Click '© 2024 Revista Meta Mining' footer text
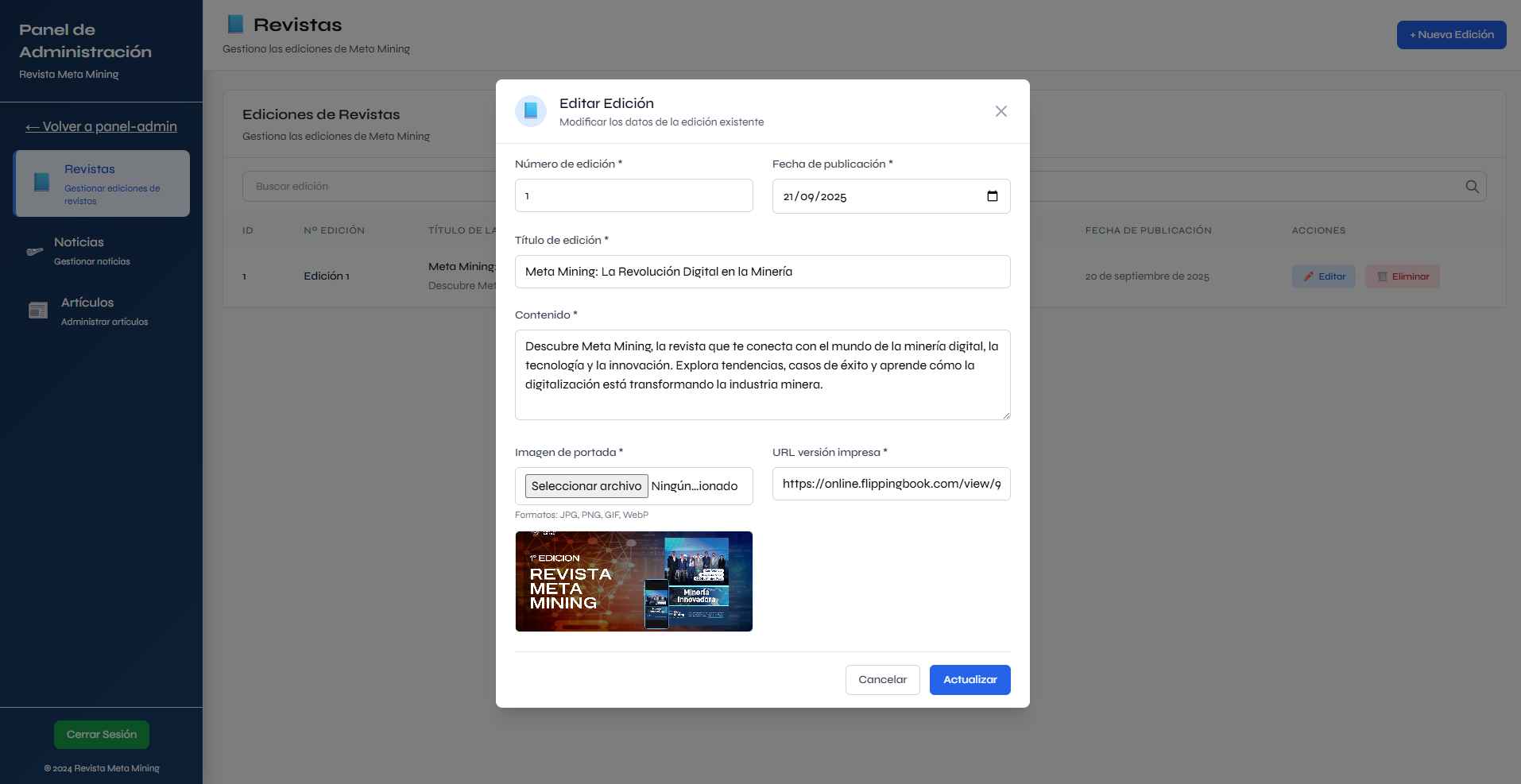The width and height of the screenshot is (1521, 784). click(x=102, y=768)
